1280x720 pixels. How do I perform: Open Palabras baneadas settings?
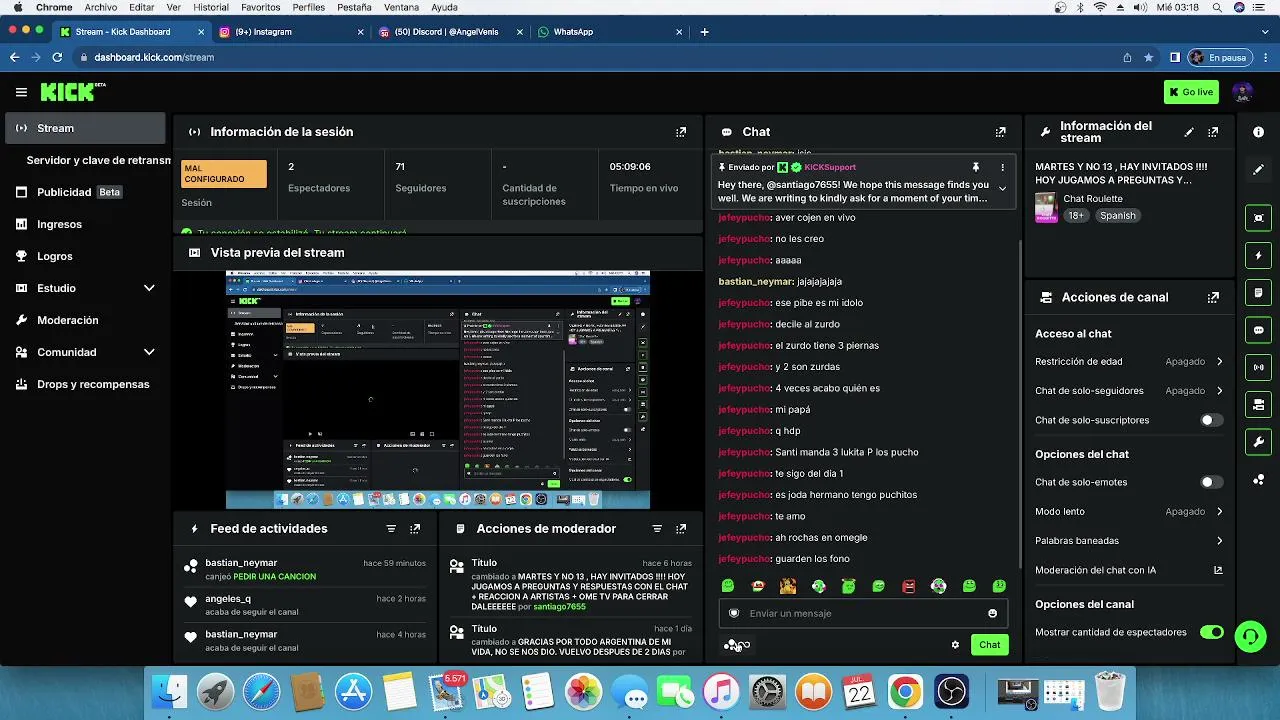(x=1129, y=541)
